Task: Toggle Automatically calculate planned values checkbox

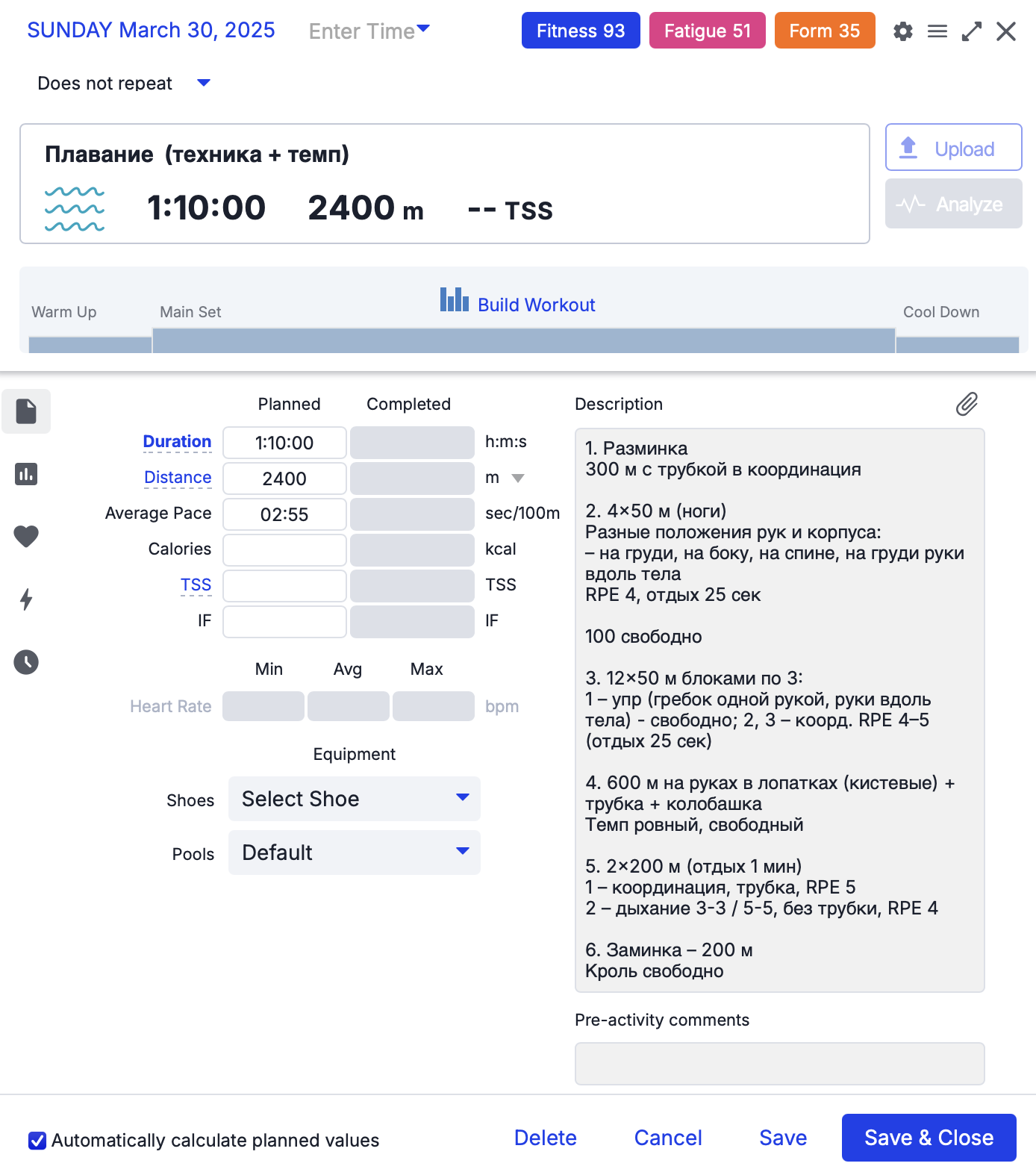Action: 37,1141
